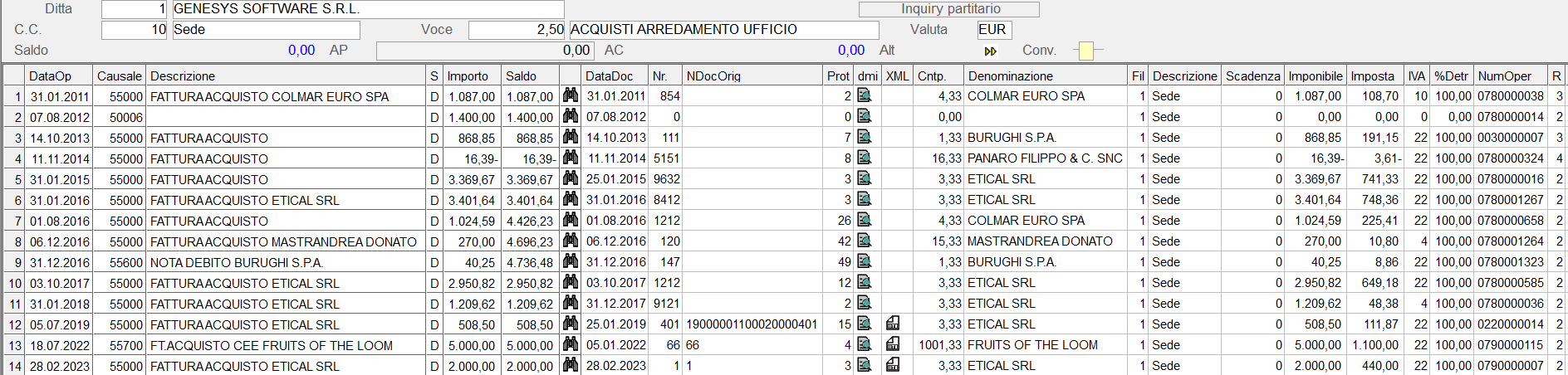This screenshot has width=1568, height=375.
Task: Click the yellow double-arrow forward icon
Action: (990, 51)
